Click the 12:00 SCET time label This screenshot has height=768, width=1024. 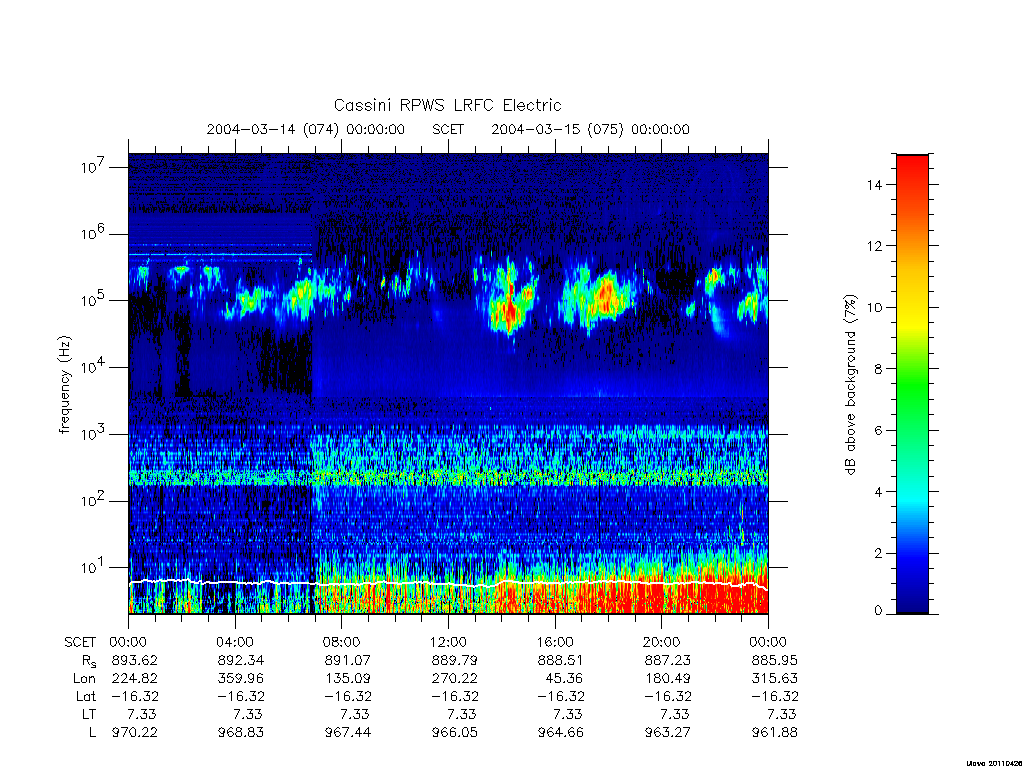[x=448, y=642]
